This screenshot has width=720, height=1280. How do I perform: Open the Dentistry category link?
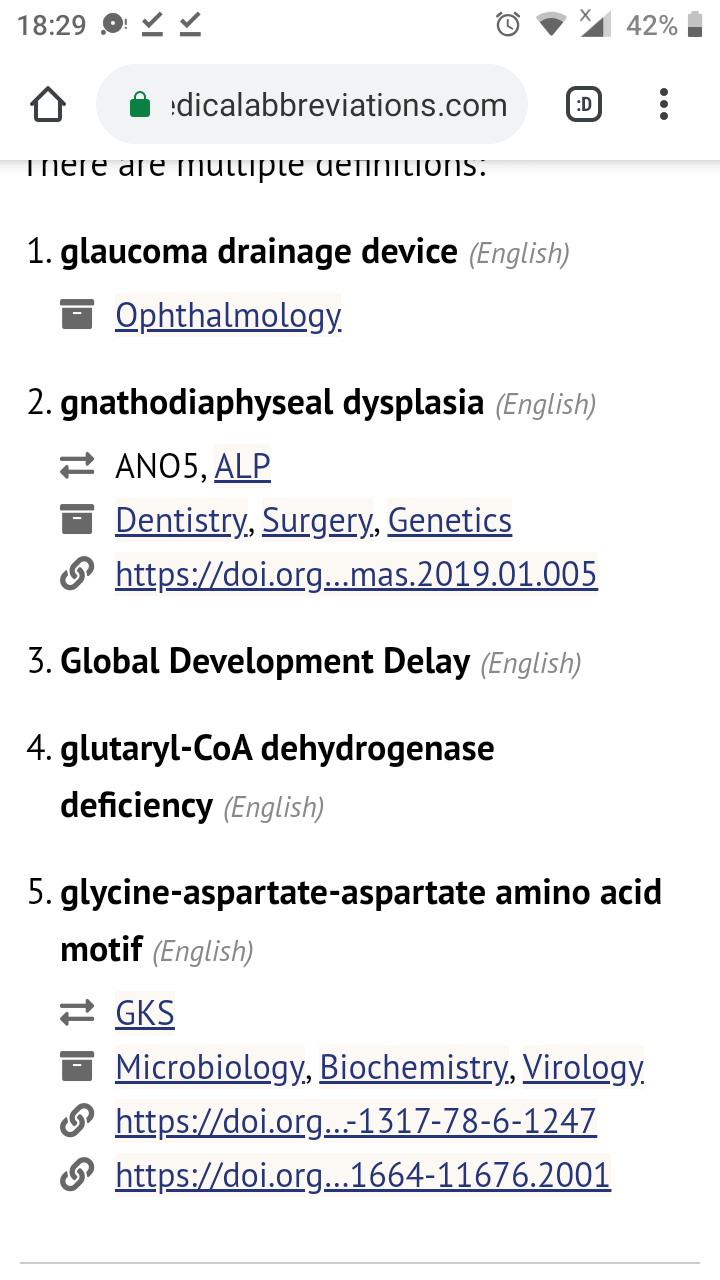tap(180, 520)
